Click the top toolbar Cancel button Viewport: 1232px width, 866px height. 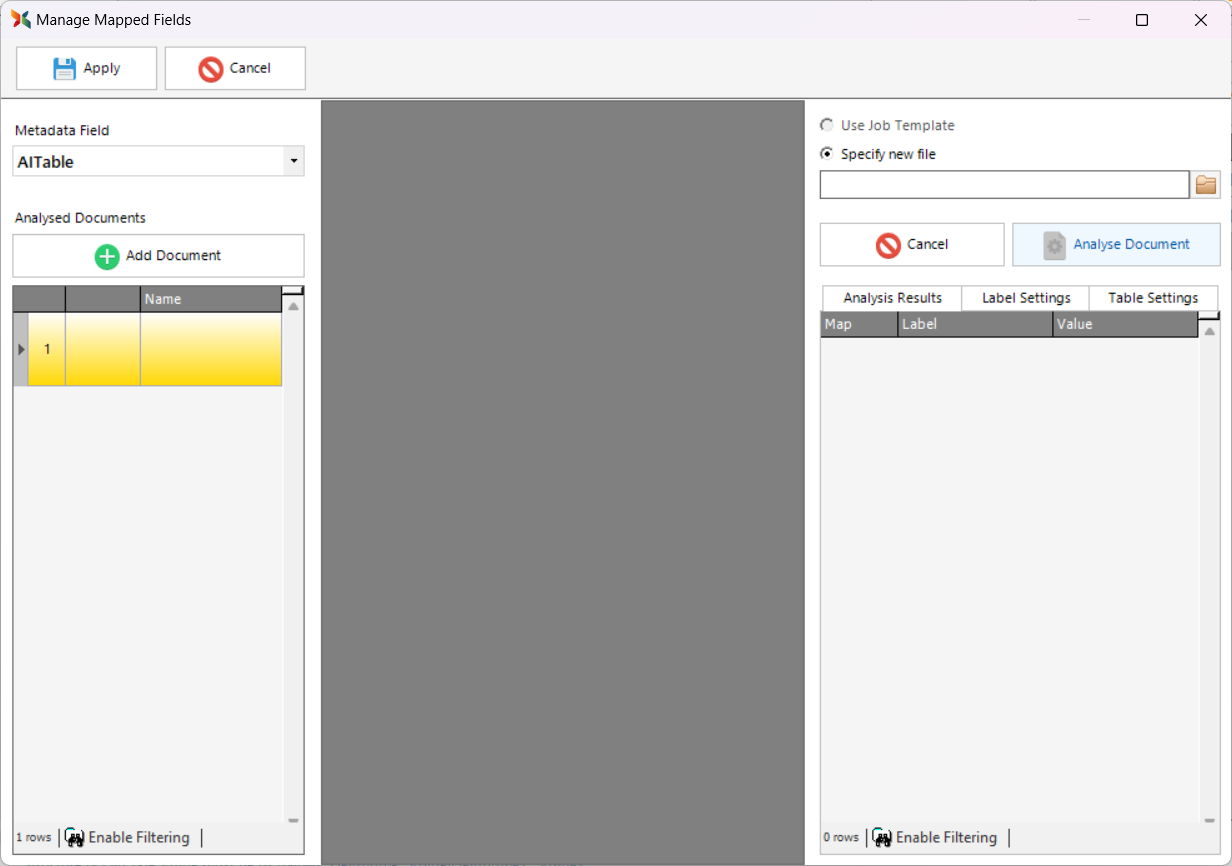(235, 68)
